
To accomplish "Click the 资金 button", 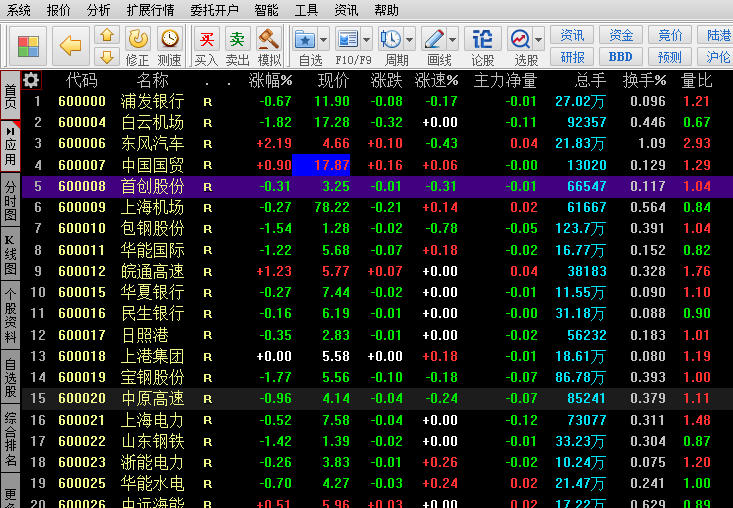I will tap(621, 35).
